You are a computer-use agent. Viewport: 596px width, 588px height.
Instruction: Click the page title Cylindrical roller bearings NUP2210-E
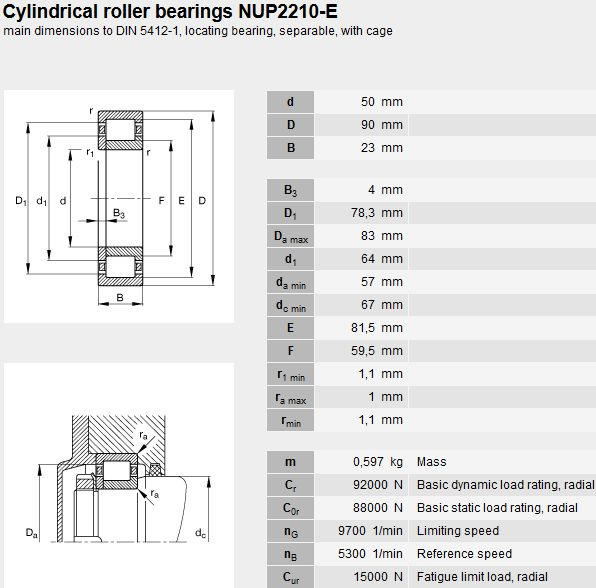coord(170,11)
